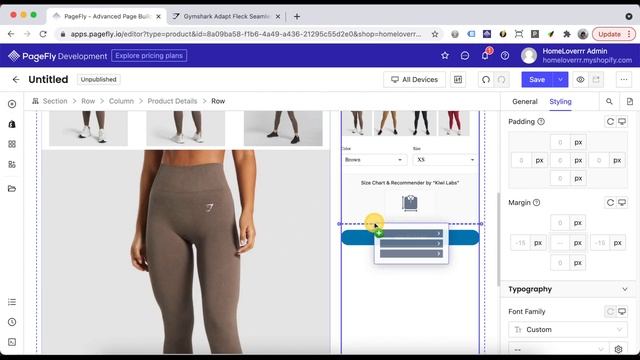The height and width of the screenshot is (360, 640).
Task: Switch to the Gymshark Adapt Fleck browser tab
Action: pyautogui.click(x=227, y=16)
